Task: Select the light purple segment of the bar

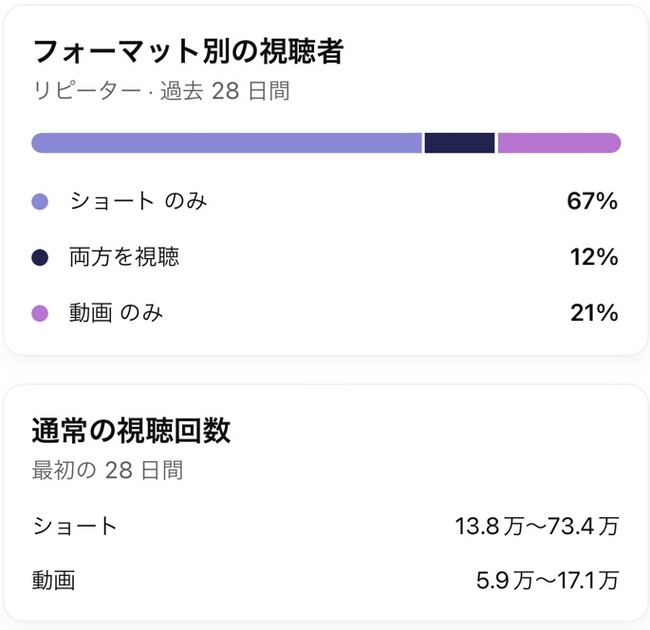Action: click(227, 143)
